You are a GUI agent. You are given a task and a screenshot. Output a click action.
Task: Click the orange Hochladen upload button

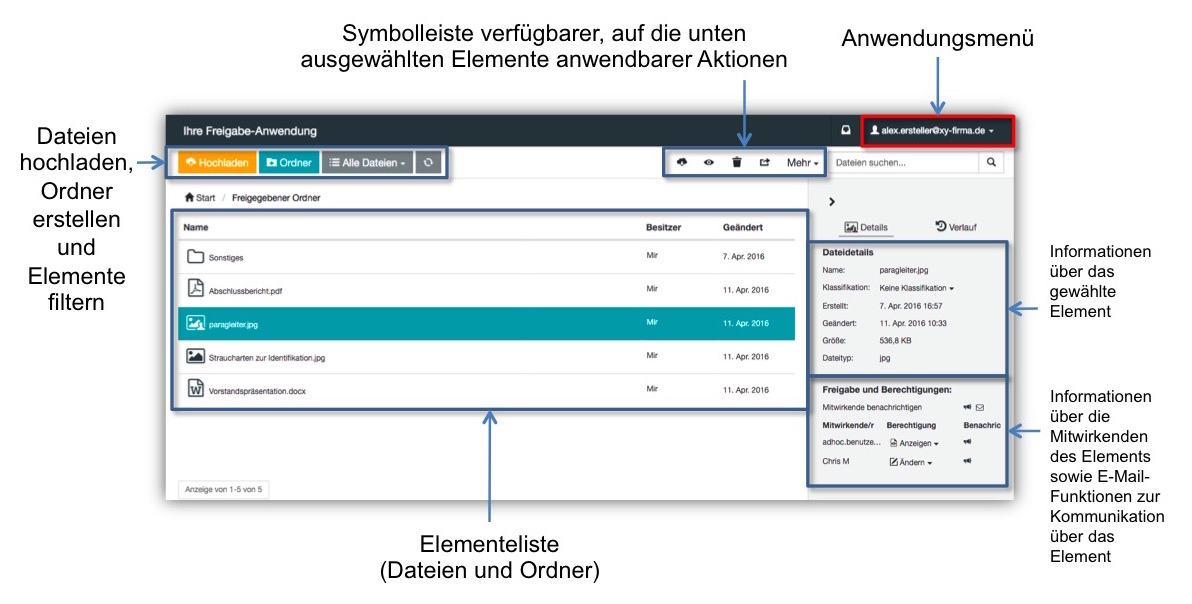(217, 163)
